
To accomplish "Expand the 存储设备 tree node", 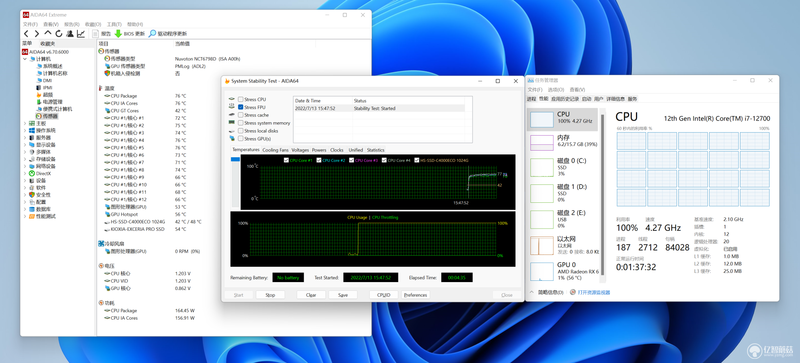I will (26, 159).
